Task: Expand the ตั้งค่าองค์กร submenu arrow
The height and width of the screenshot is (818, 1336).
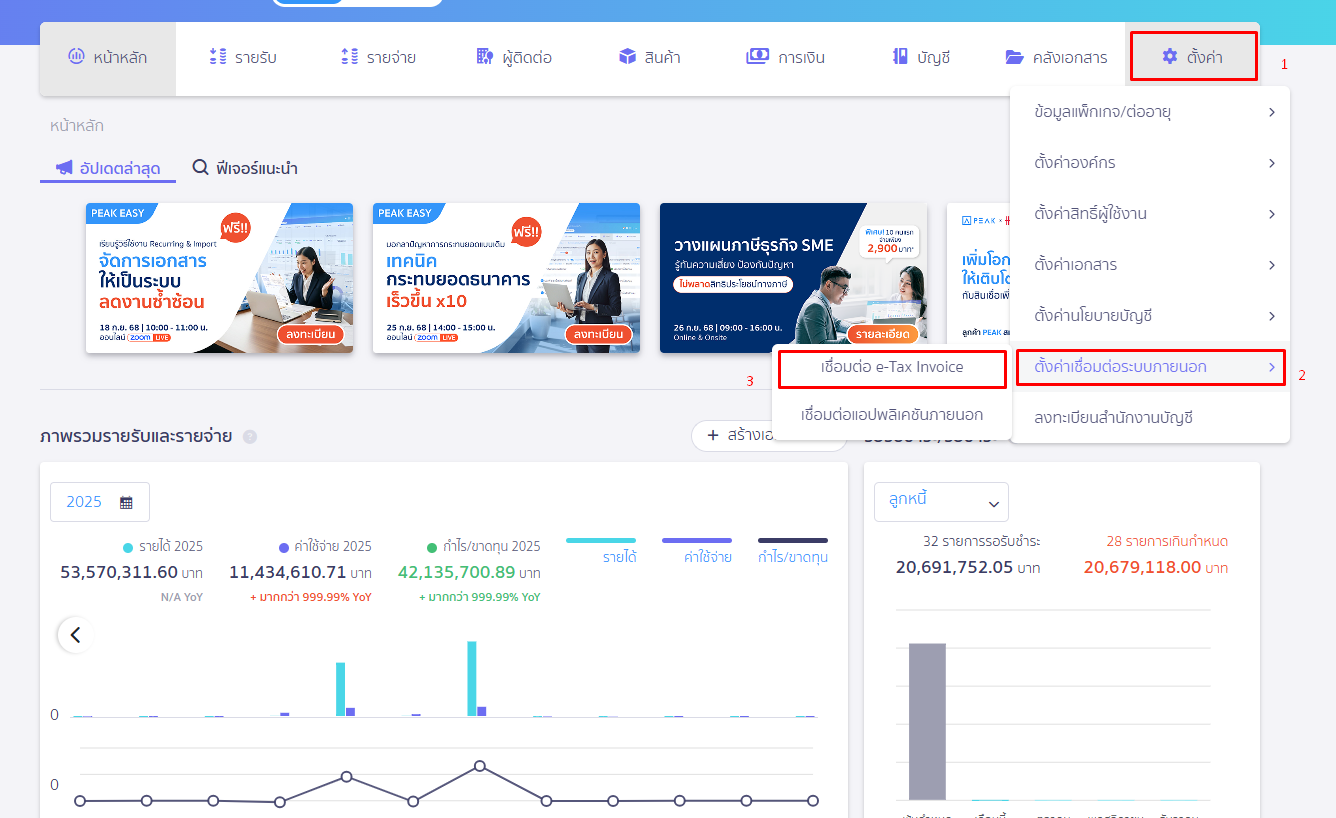Action: coord(1271,163)
